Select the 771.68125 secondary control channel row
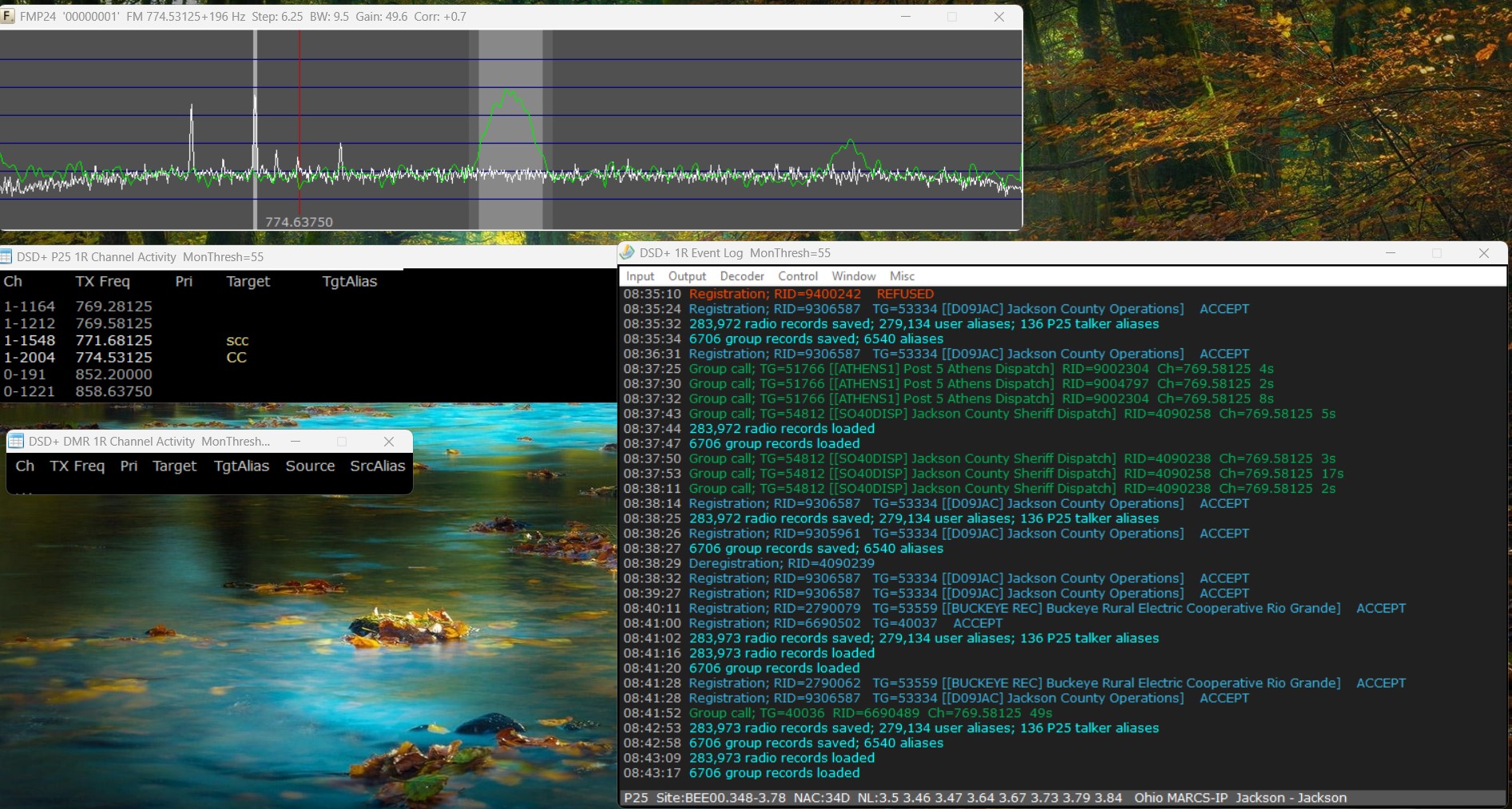The image size is (1512, 809). click(113, 341)
